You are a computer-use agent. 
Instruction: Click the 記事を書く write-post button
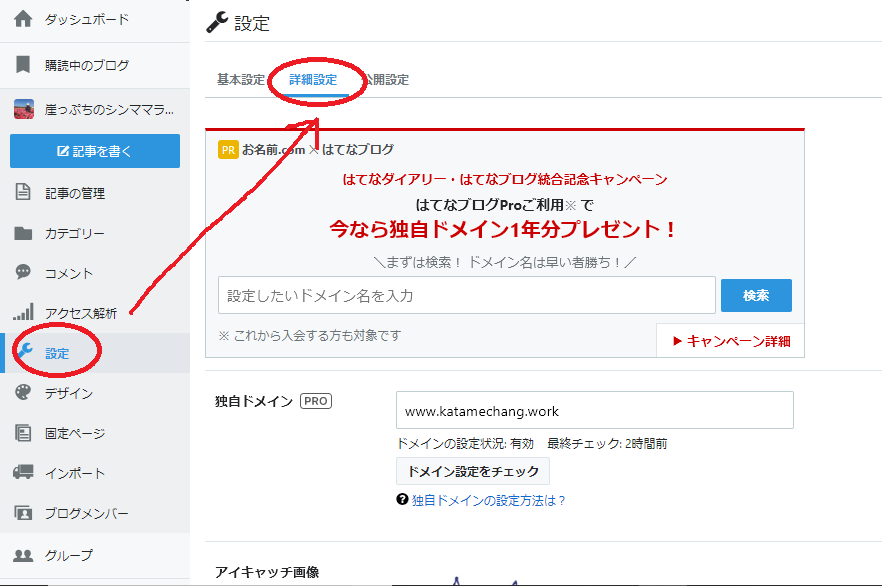(x=95, y=151)
